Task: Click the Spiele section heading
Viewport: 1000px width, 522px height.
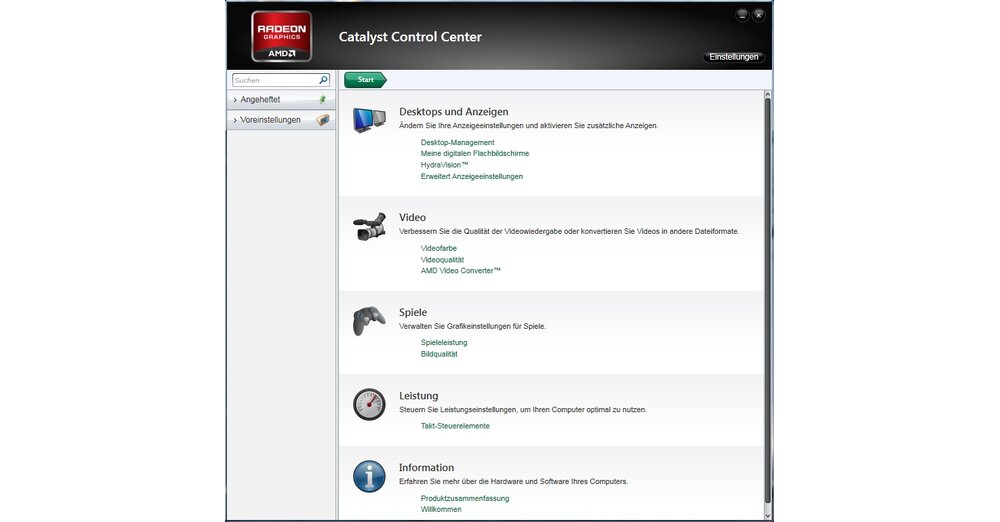Action: coord(413,313)
